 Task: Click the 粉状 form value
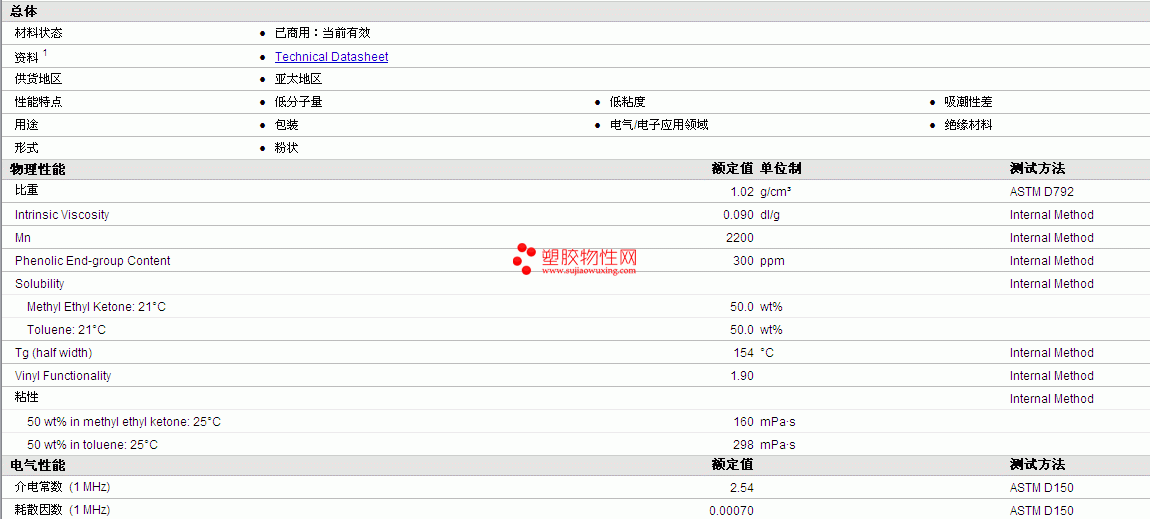(287, 147)
